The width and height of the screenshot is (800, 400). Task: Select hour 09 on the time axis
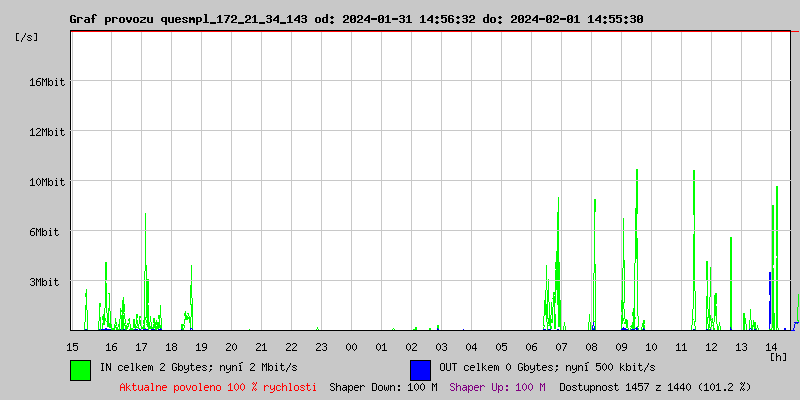point(621,347)
